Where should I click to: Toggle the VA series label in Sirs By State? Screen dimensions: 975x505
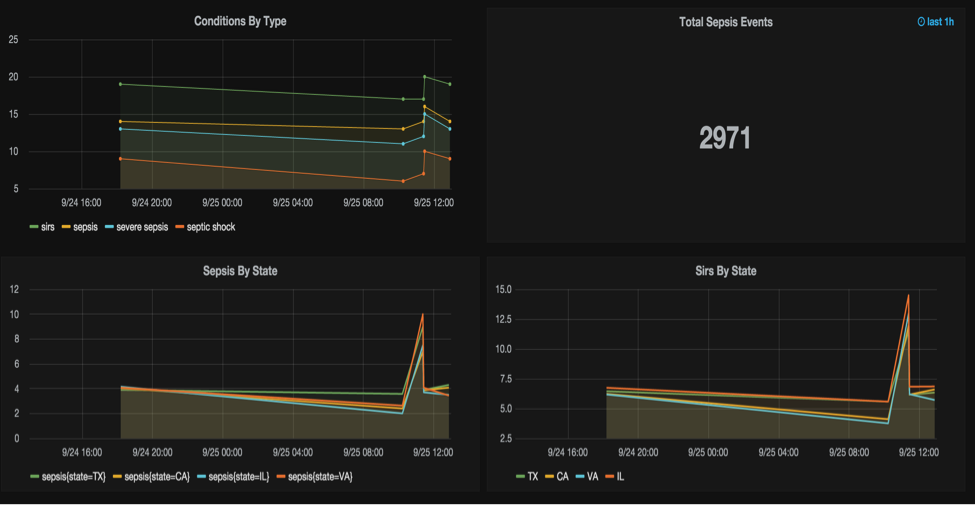(592, 477)
